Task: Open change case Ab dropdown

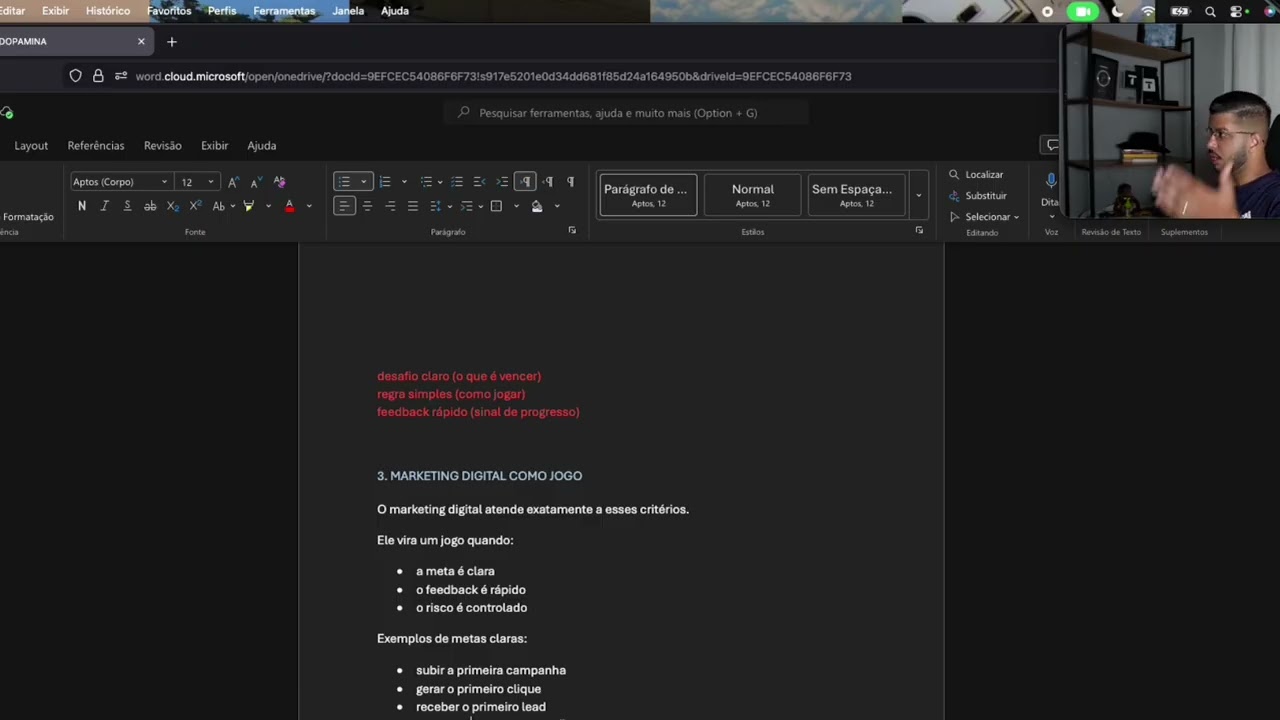Action: tap(223, 206)
